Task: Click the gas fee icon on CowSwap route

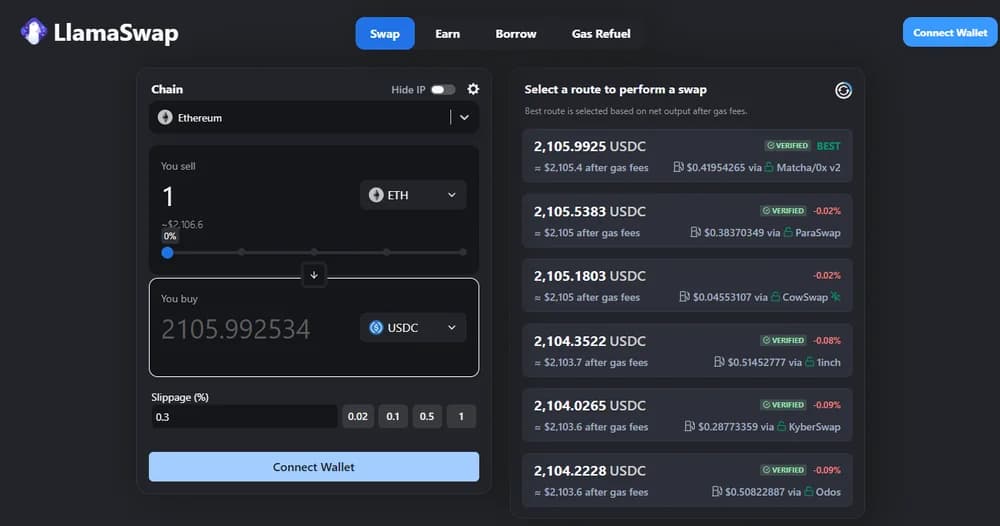Action: (x=684, y=297)
